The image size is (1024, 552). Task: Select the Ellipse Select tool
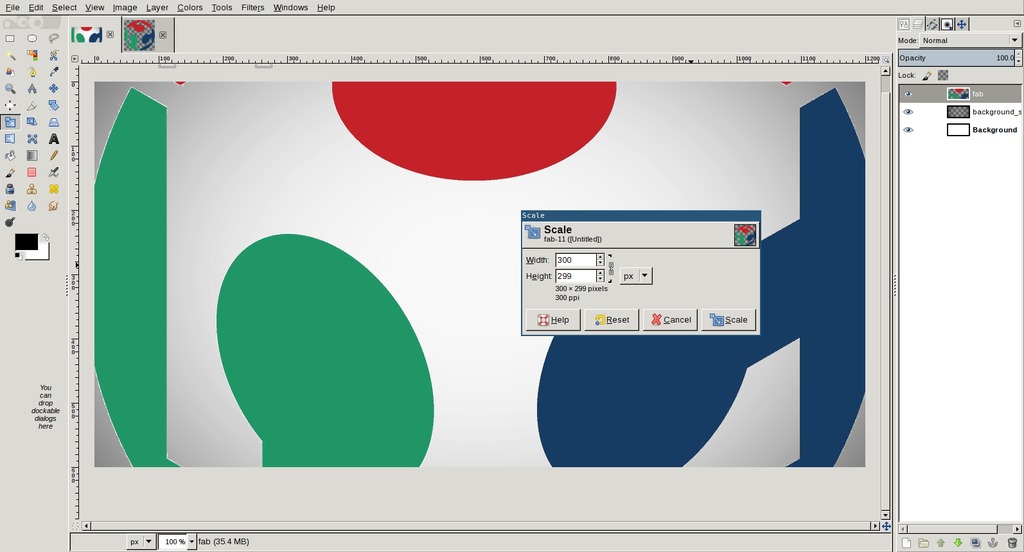point(32,39)
